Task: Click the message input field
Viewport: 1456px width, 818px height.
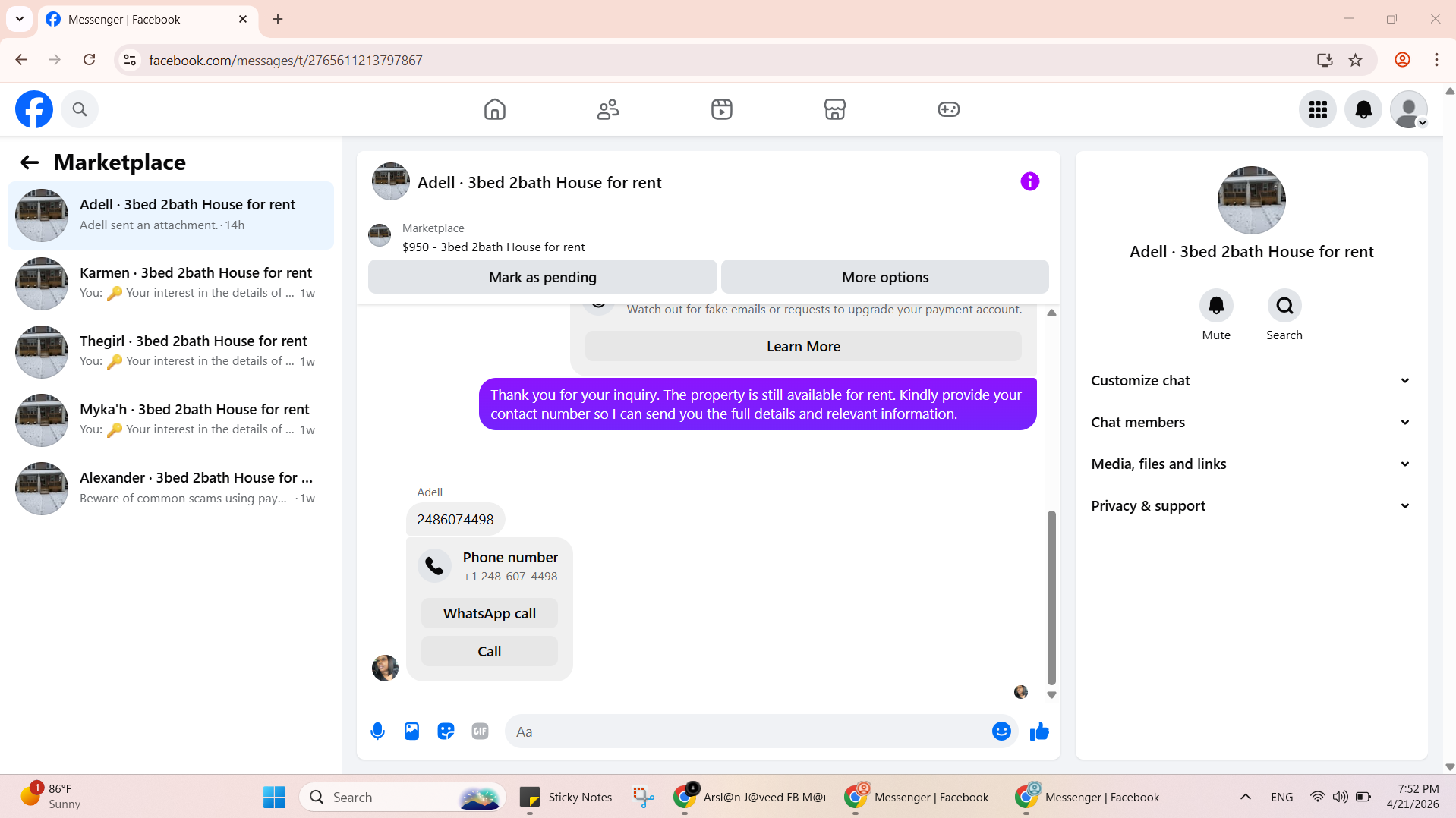Action: point(748,731)
